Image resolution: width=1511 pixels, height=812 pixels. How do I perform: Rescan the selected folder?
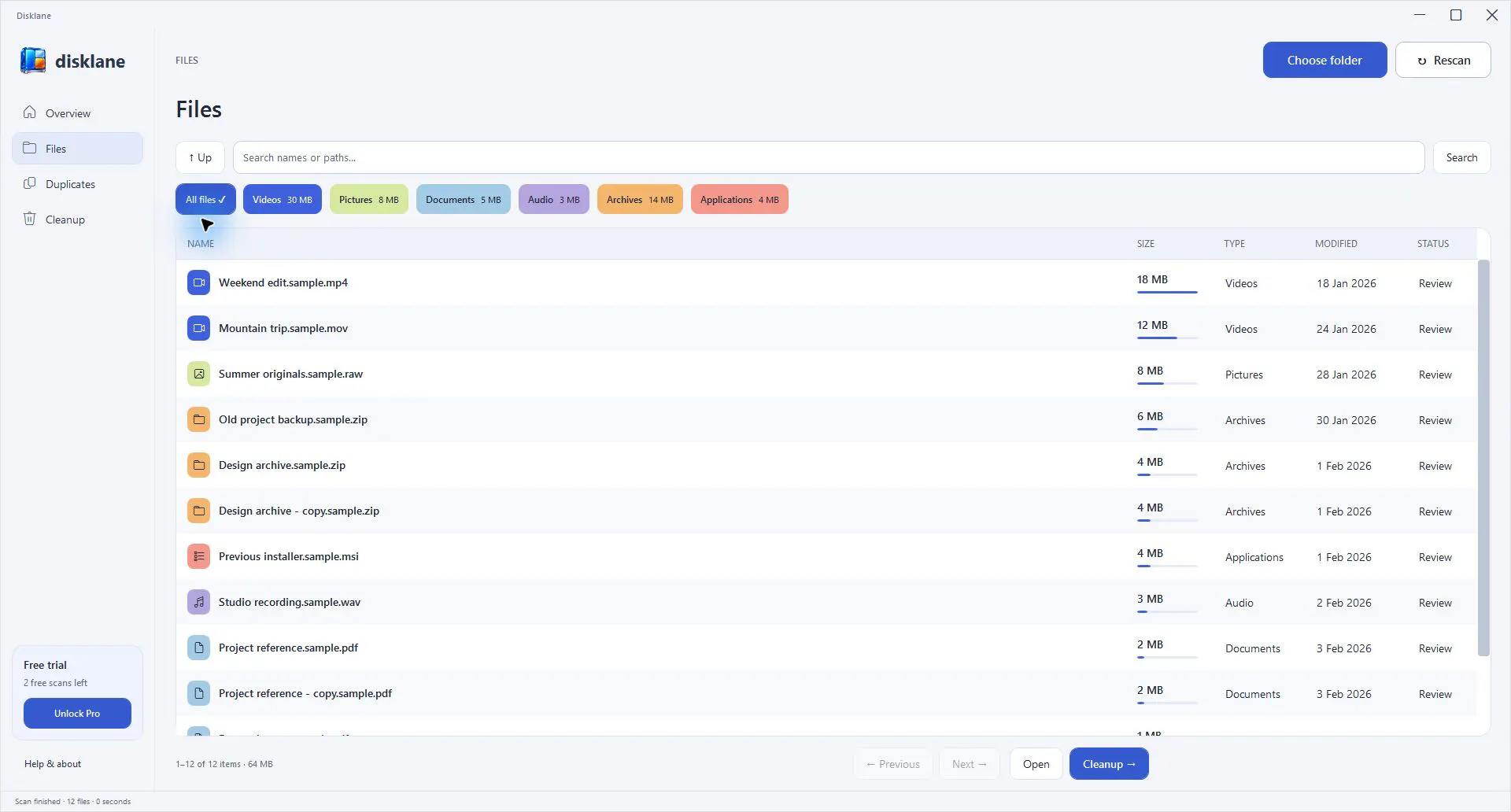[x=1443, y=60]
